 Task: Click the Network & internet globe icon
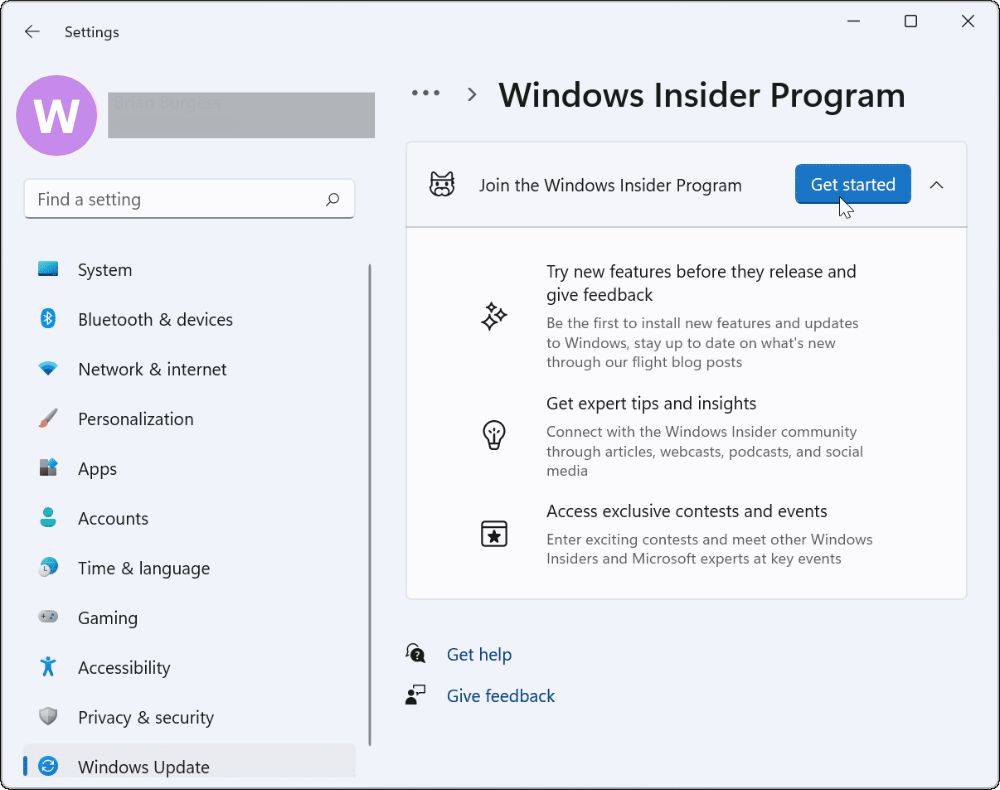(x=48, y=369)
